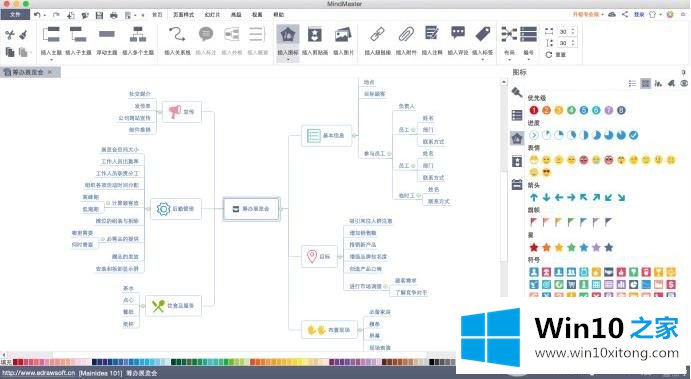691x379 pixels.
Task: Select the megaphone promotion topic node
Action: coord(182,111)
